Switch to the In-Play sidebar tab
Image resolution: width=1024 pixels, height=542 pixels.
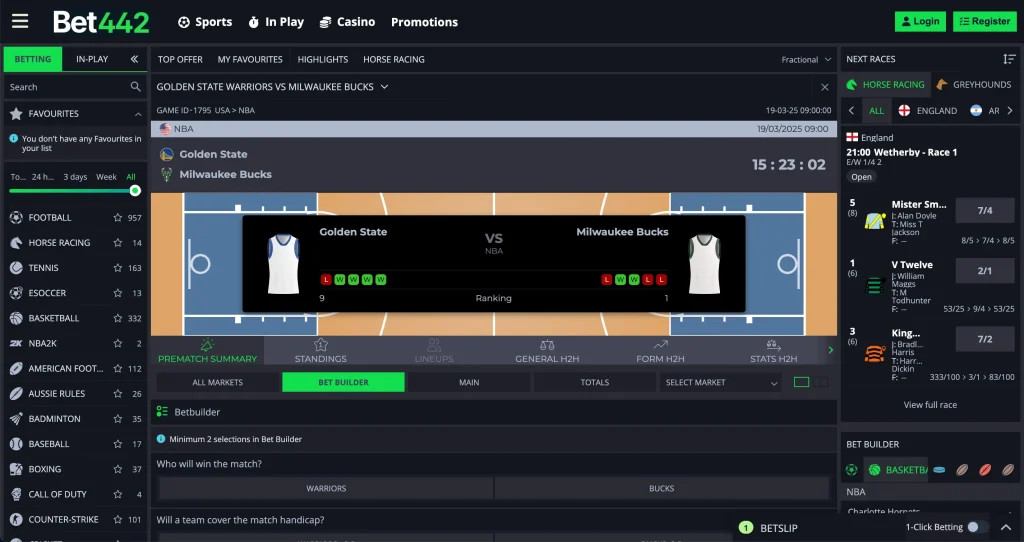click(x=92, y=59)
